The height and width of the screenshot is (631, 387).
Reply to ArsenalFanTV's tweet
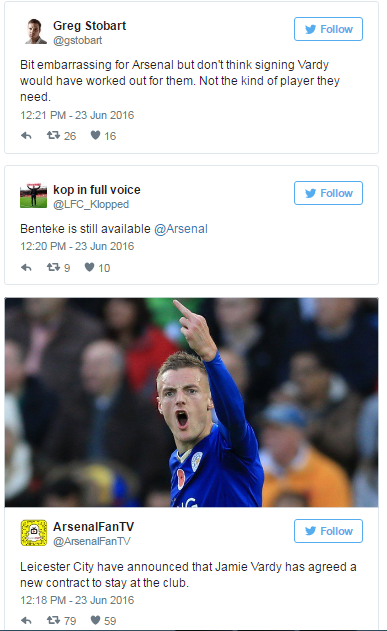point(26,620)
